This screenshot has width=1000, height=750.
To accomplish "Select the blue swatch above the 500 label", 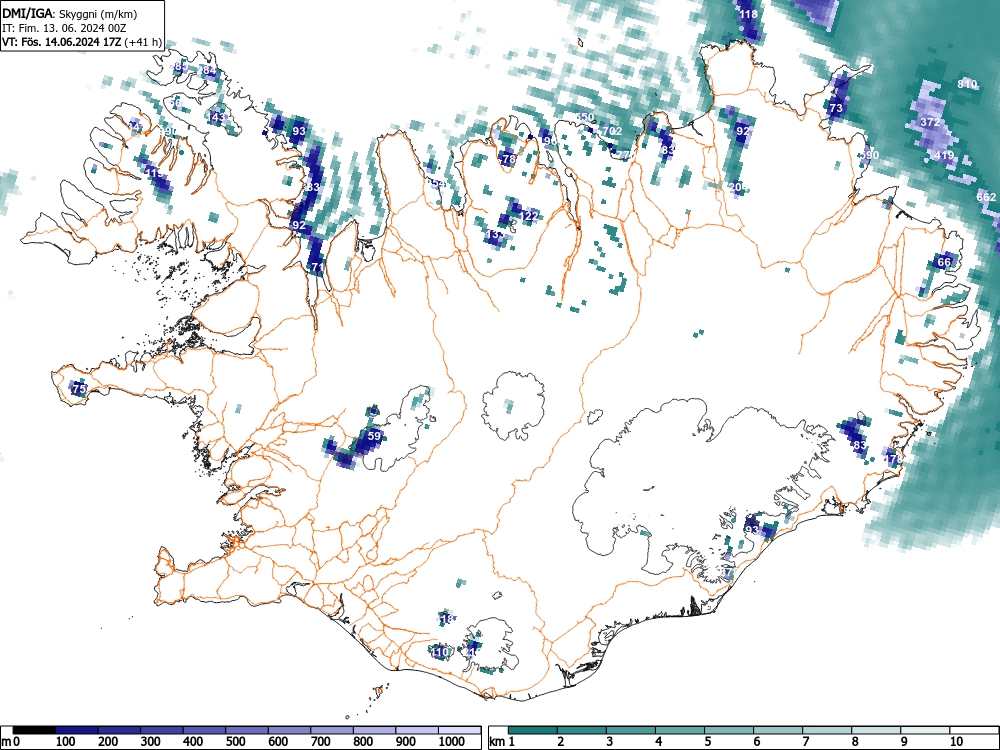I will click(x=247, y=730).
